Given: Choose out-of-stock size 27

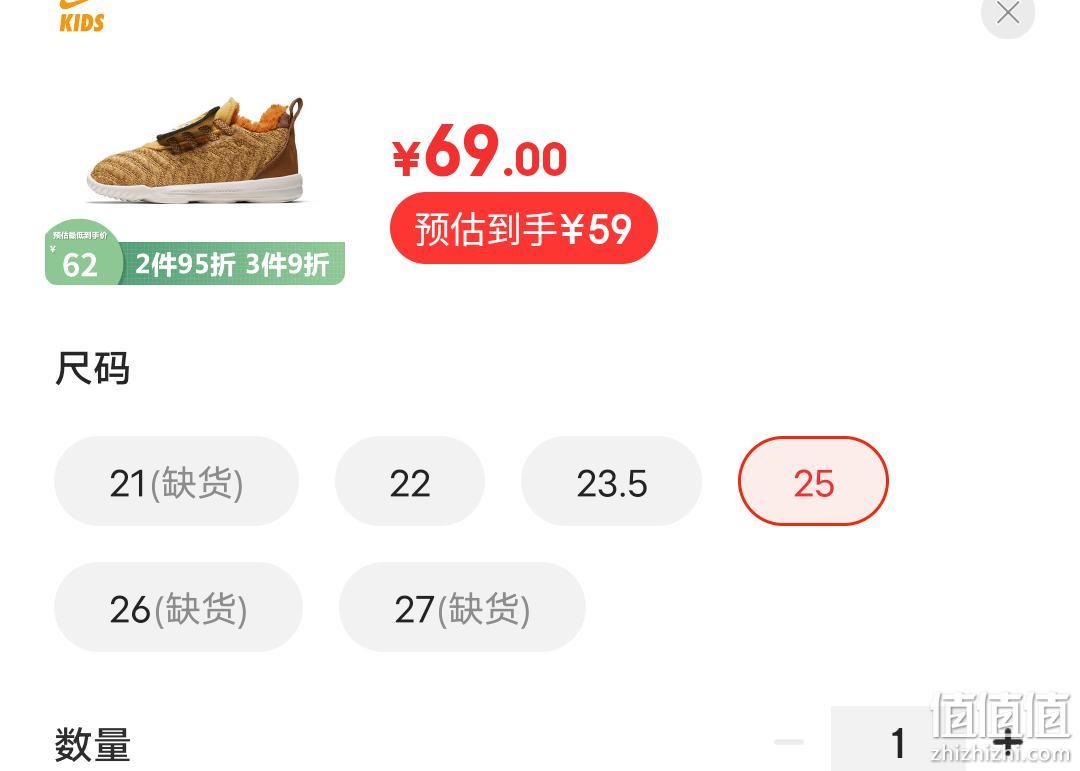Looking at the screenshot, I should (x=462, y=607).
